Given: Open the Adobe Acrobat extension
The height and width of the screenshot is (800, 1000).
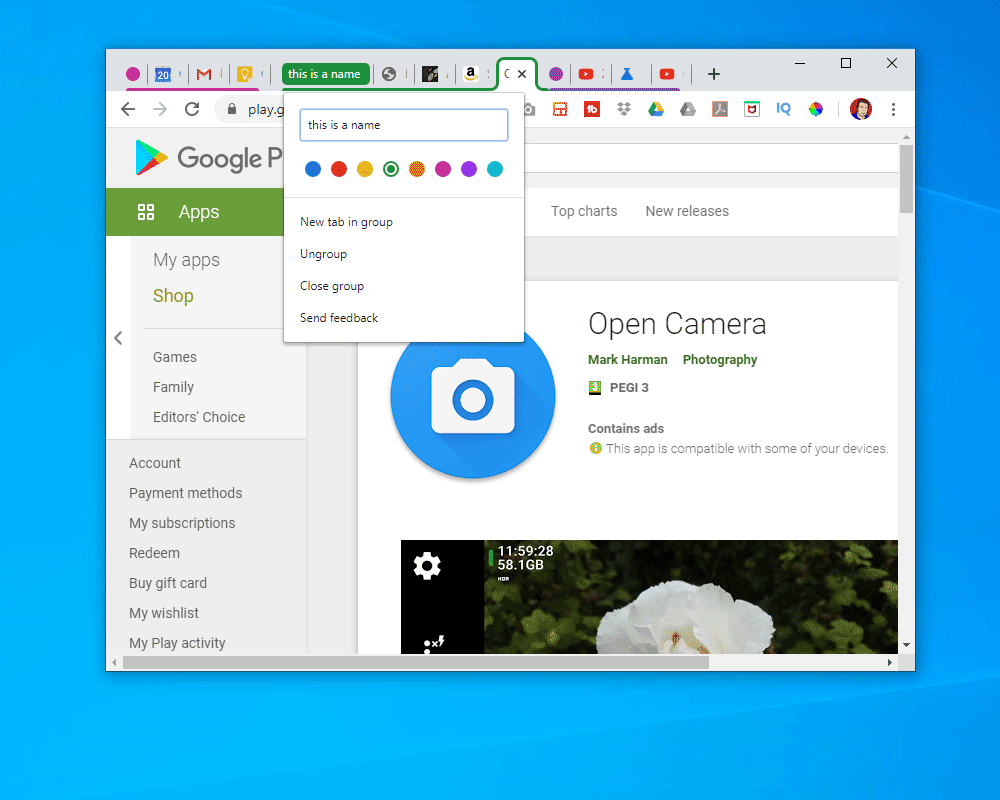Looking at the screenshot, I should [x=719, y=110].
